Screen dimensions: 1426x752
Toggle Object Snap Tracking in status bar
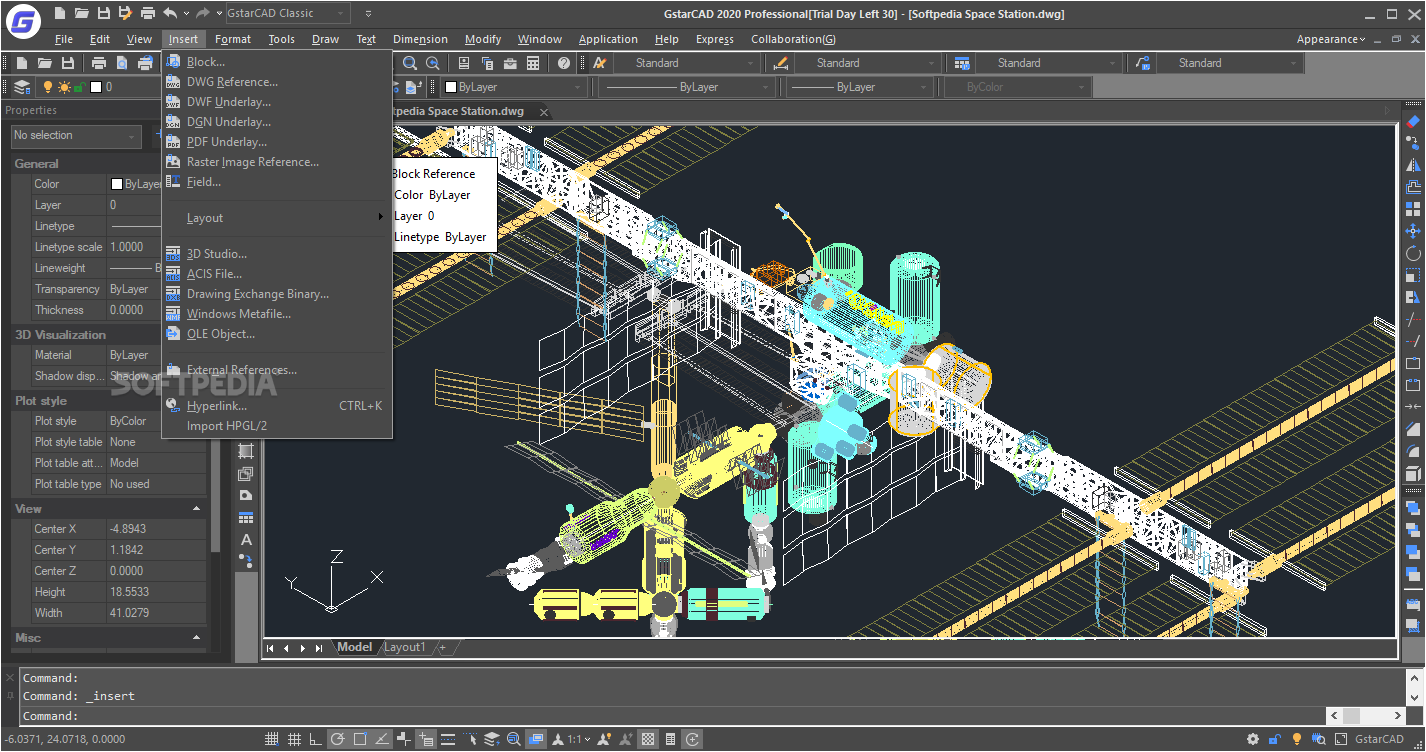(382, 739)
